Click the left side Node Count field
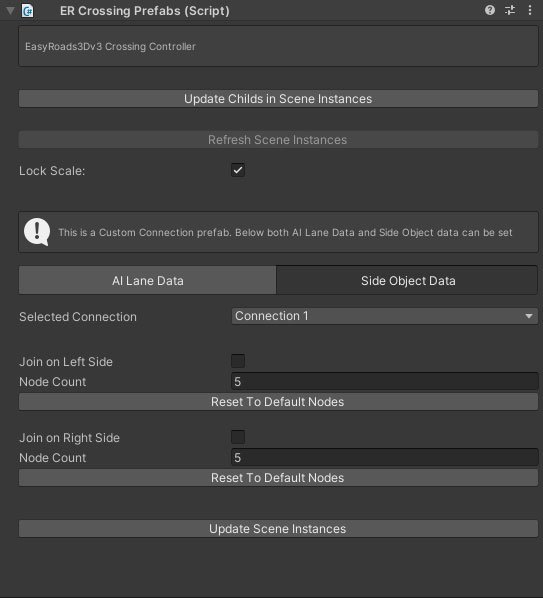543x598 pixels. coord(384,381)
